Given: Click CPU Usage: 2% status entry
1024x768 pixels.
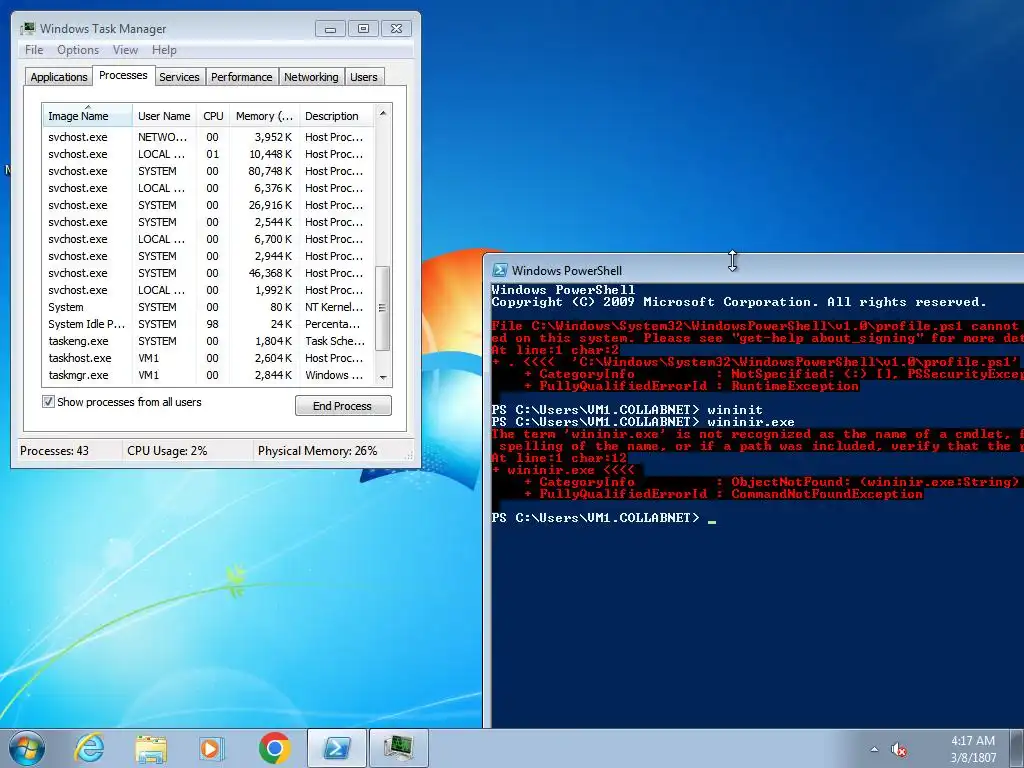Looking at the screenshot, I should click(167, 451).
